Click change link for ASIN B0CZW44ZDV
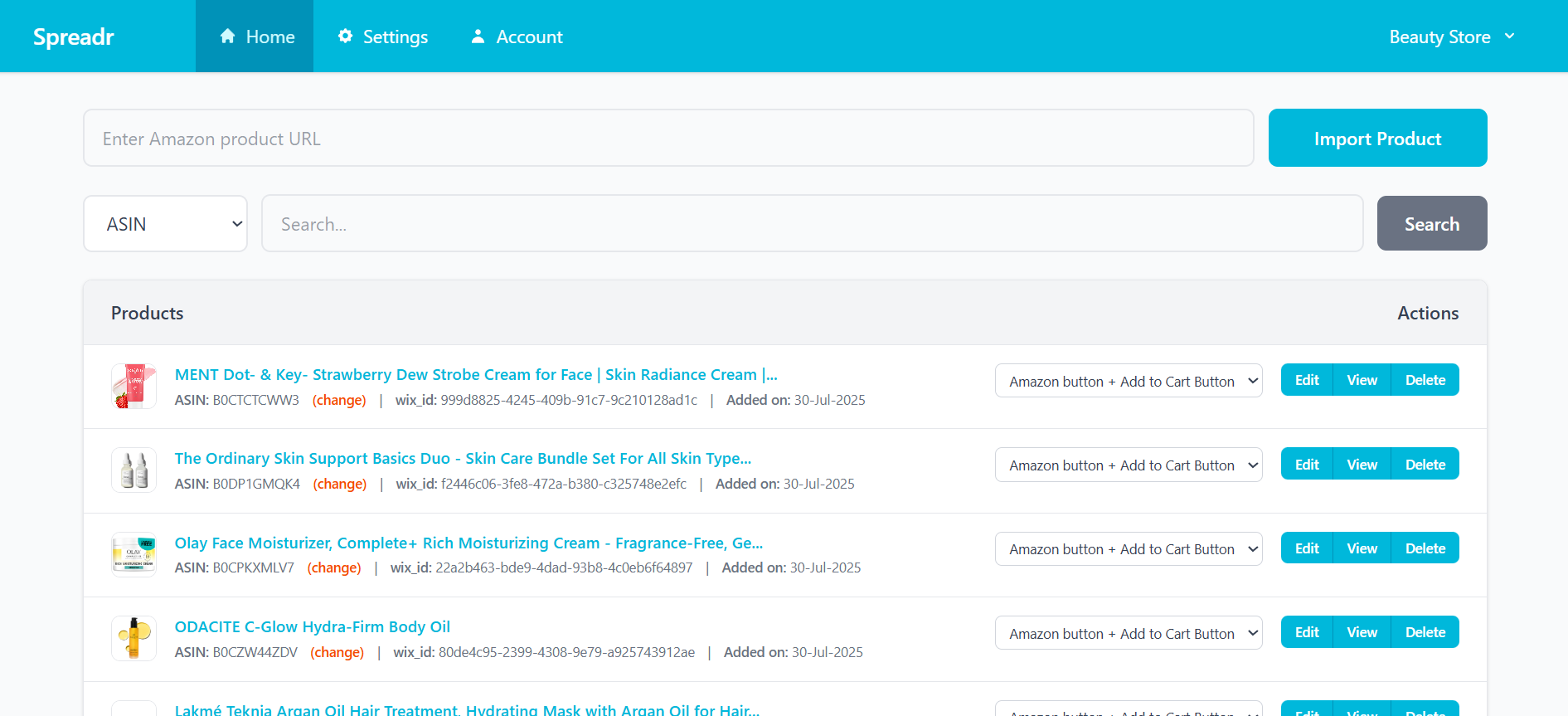 pos(337,652)
